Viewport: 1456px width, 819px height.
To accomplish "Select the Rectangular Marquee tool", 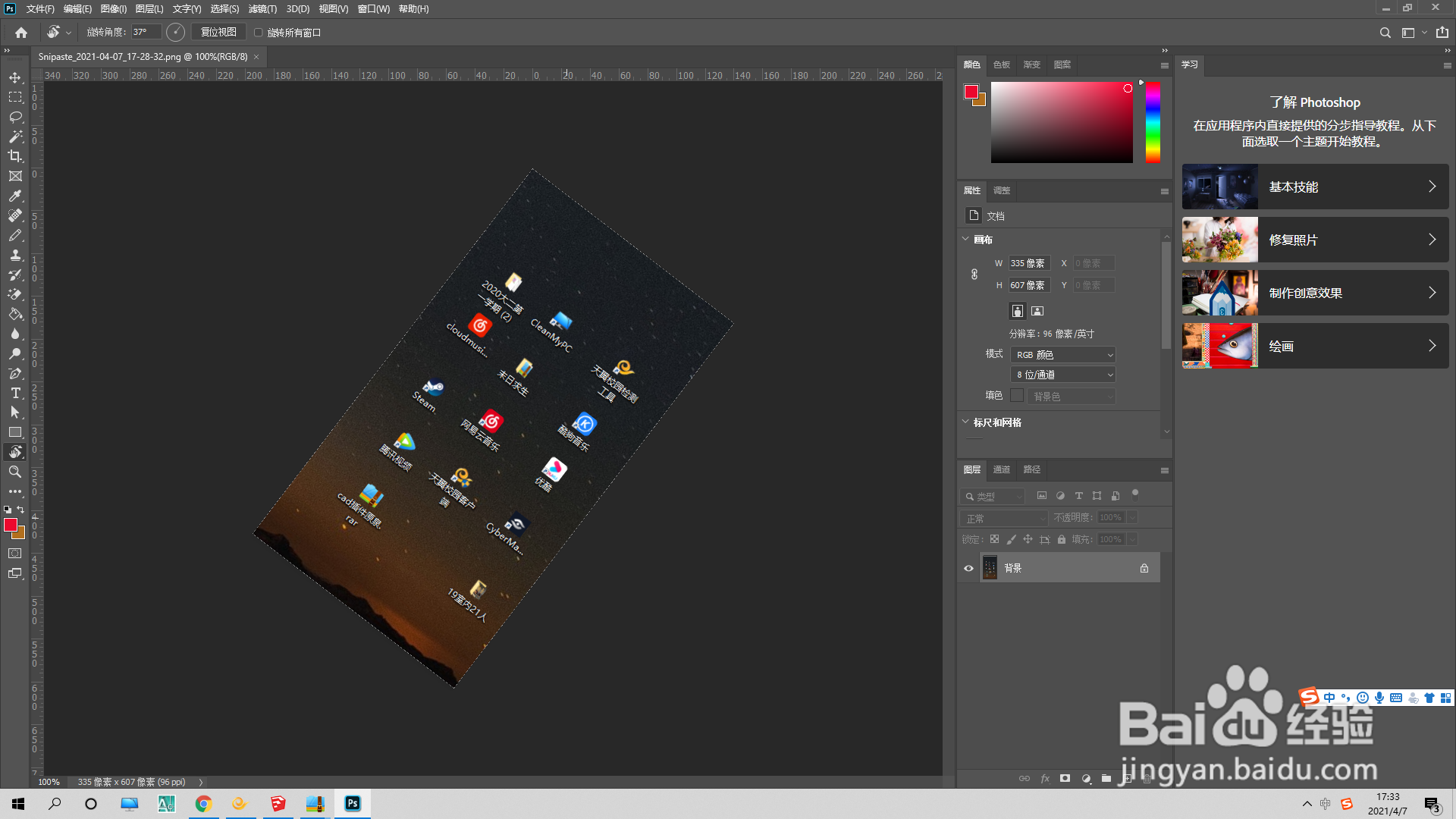I will 15,97.
